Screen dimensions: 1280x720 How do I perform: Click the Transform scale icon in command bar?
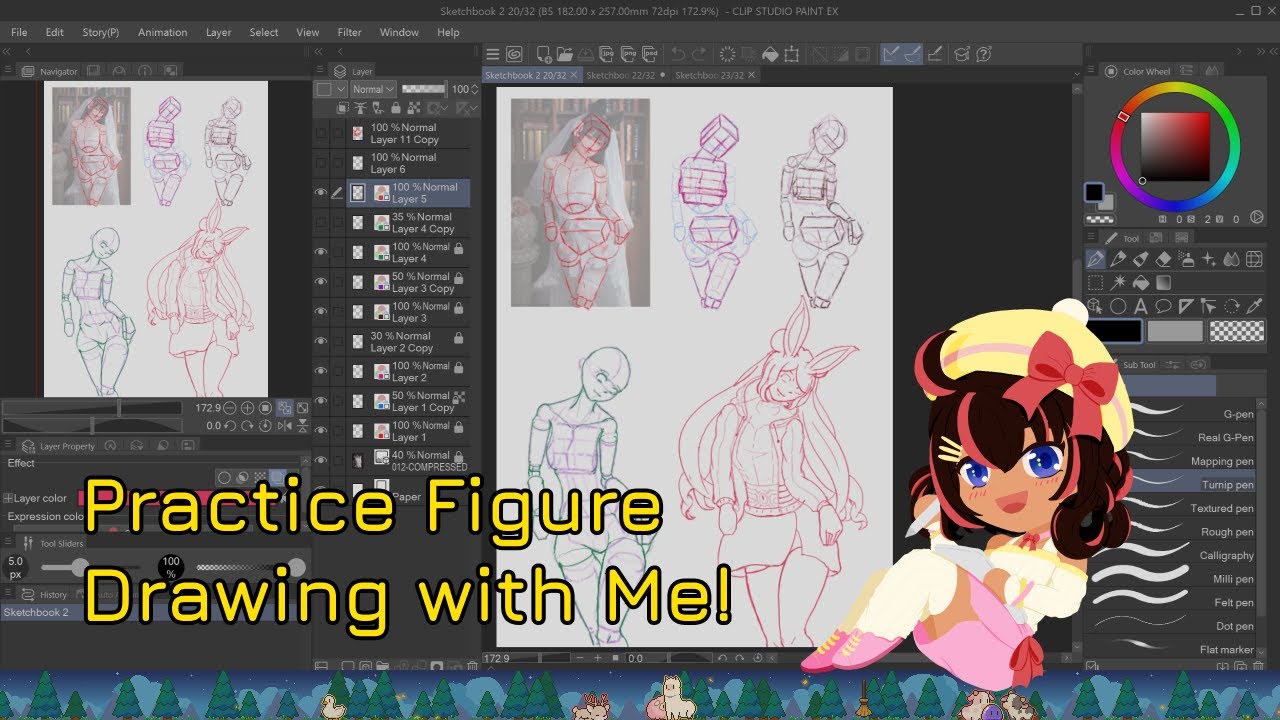coord(792,54)
